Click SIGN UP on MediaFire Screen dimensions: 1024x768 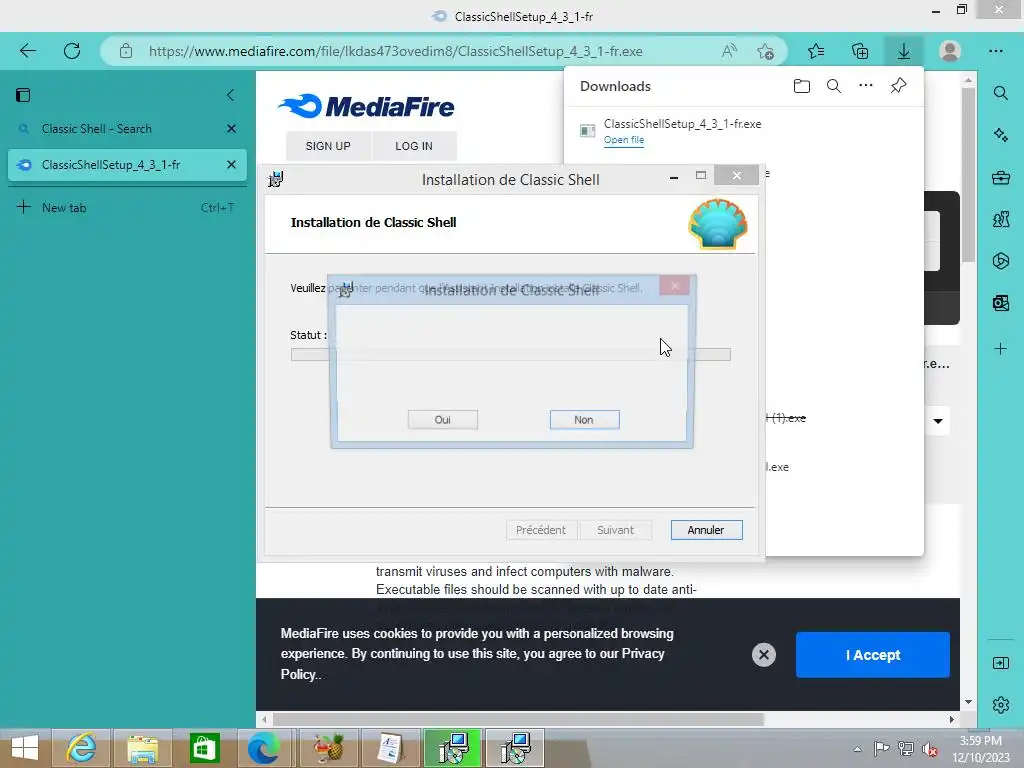328,146
